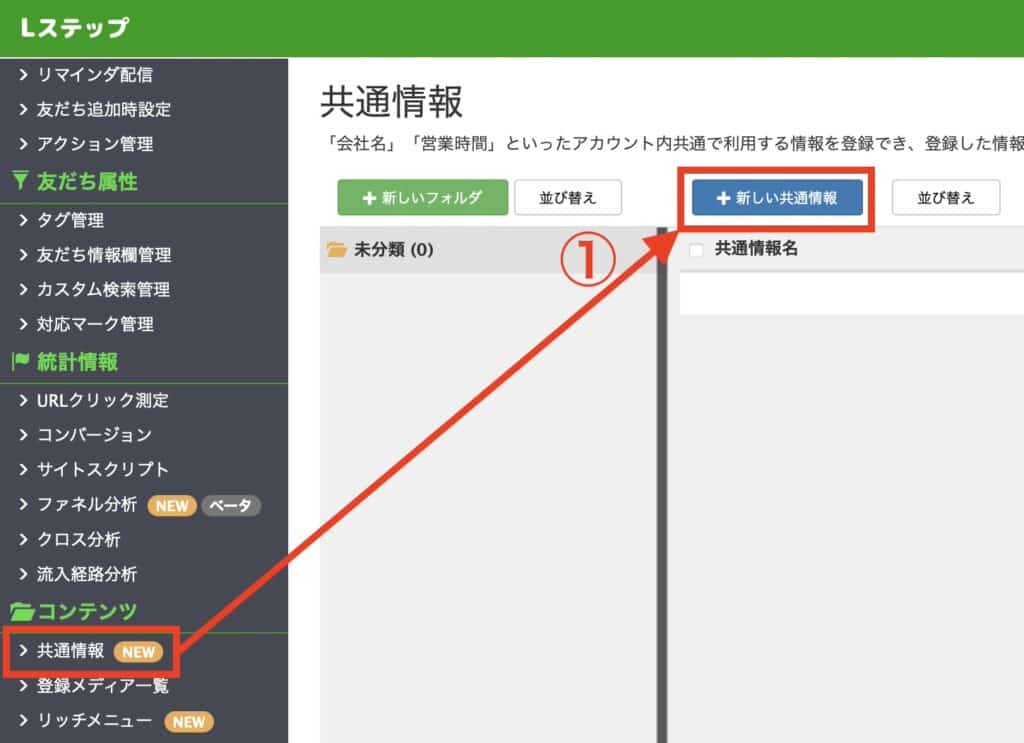1024x743 pixels.
Task: Expand the URLクリック測定 chevron
Action: pyautogui.click(x=24, y=401)
